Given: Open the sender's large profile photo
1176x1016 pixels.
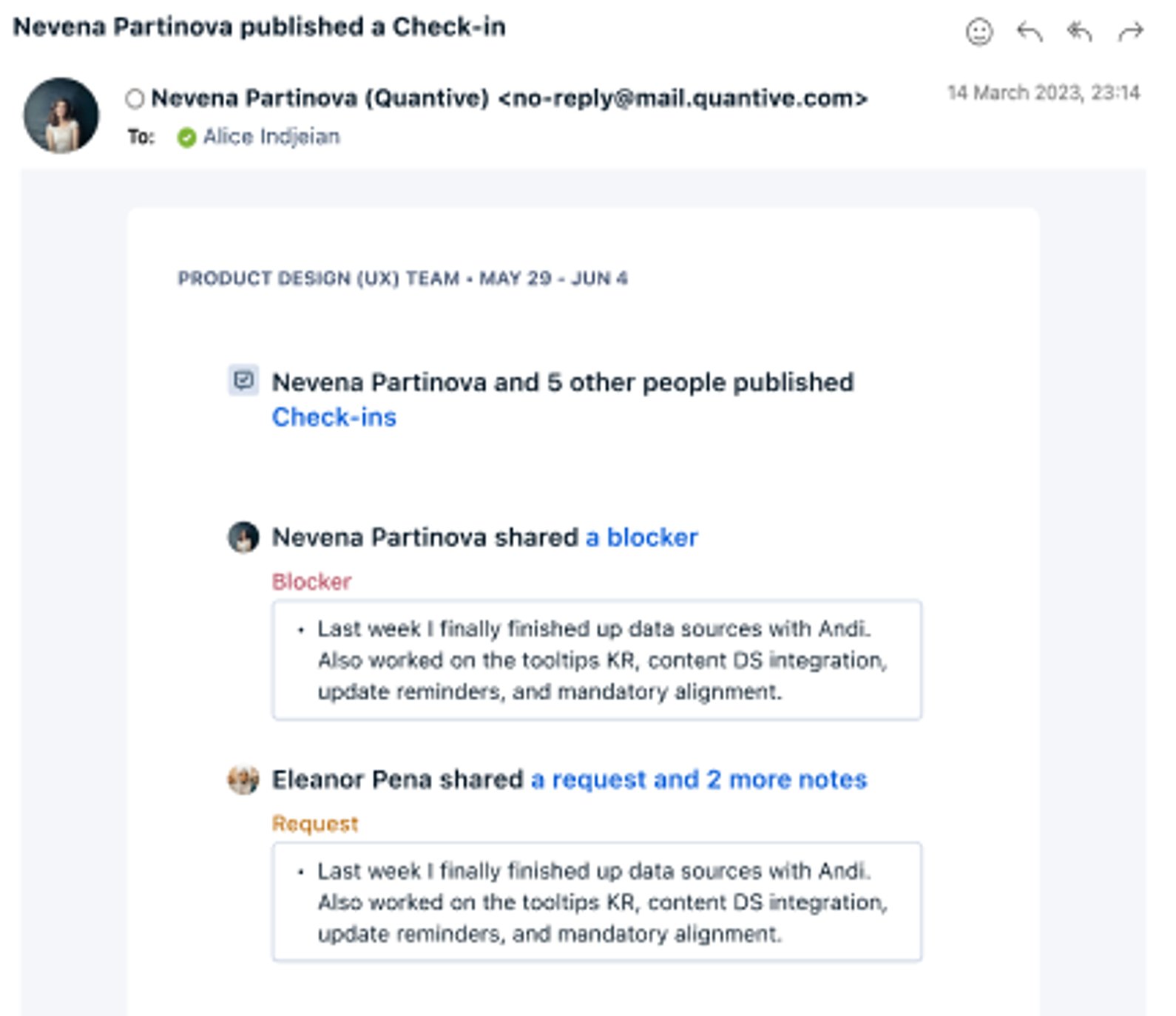Looking at the screenshot, I should (x=61, y=115).
